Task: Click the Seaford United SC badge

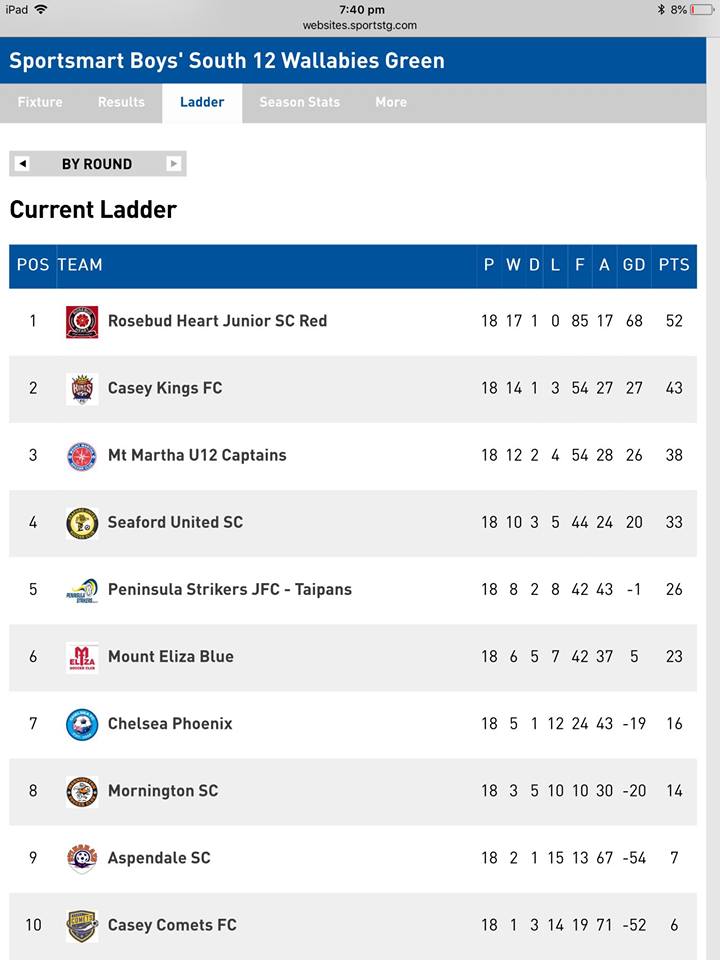Action: [x=82, y=523]
